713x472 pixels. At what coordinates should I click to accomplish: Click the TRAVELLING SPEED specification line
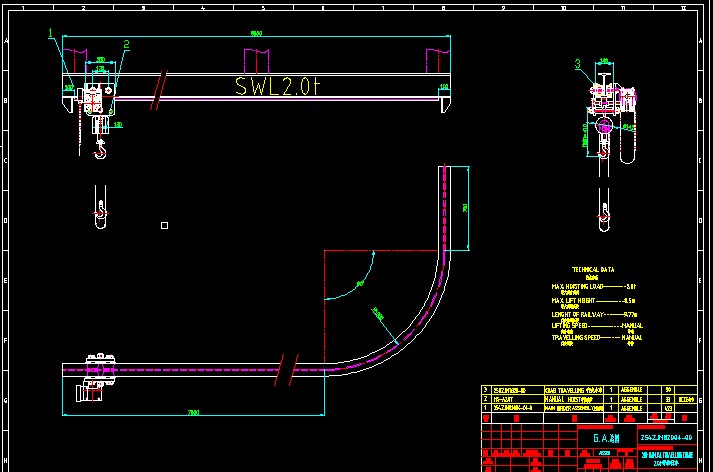[x=597, y=338]
